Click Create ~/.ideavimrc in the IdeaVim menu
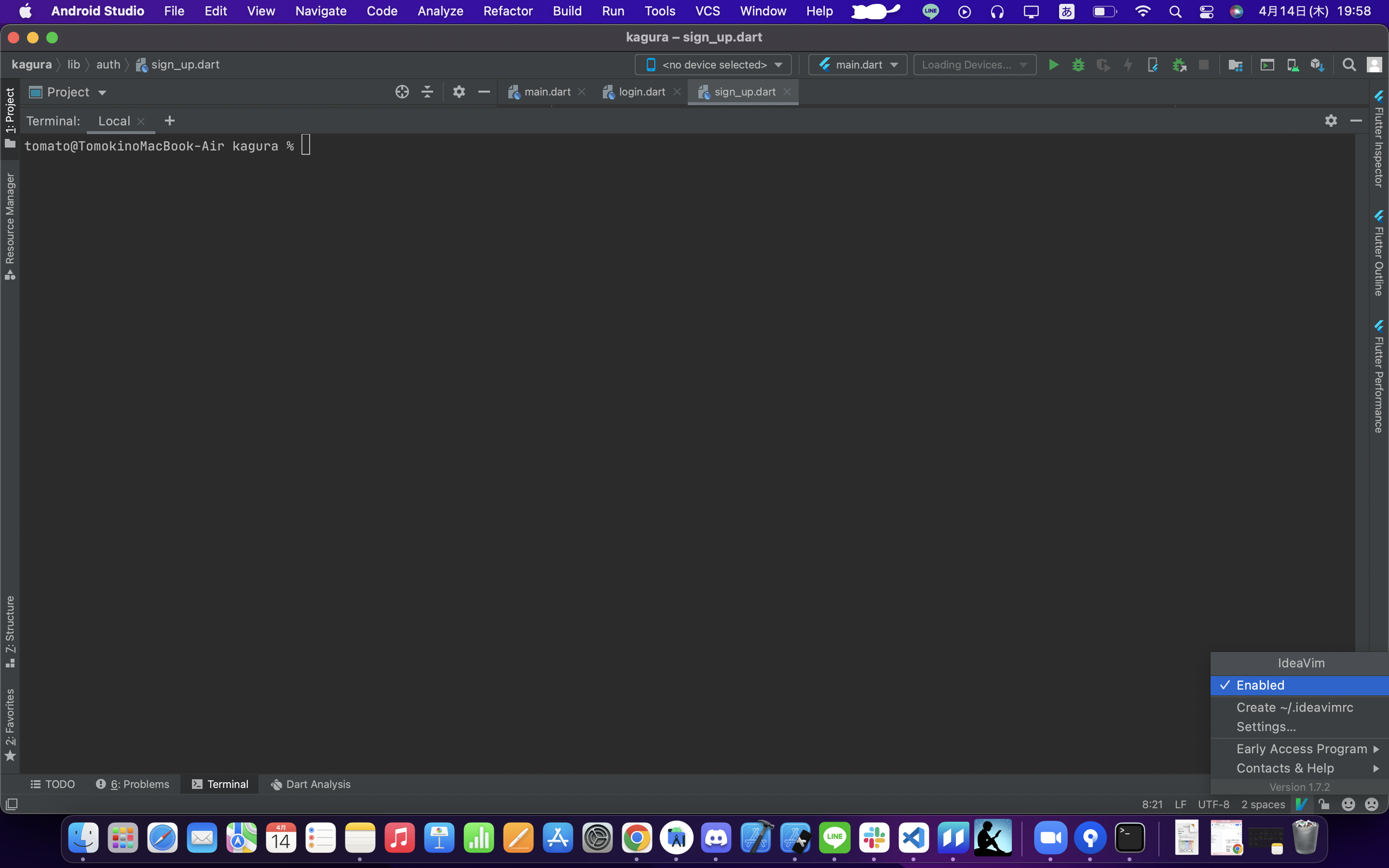 (1294, 707)
